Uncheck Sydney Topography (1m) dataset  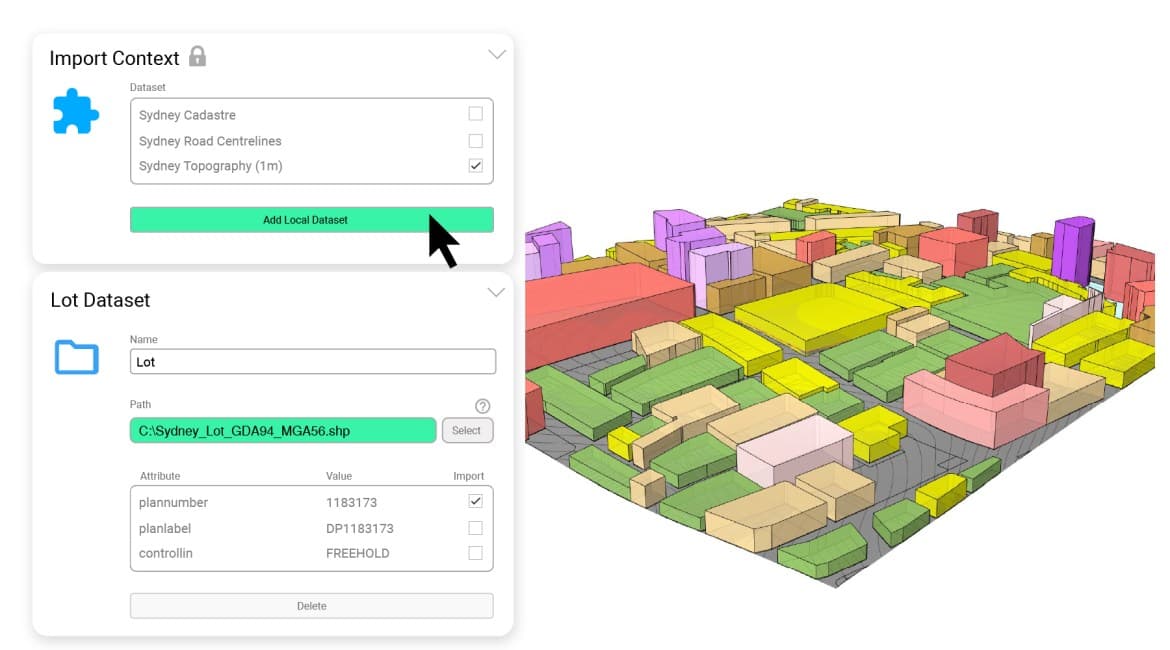click(476, 166)
